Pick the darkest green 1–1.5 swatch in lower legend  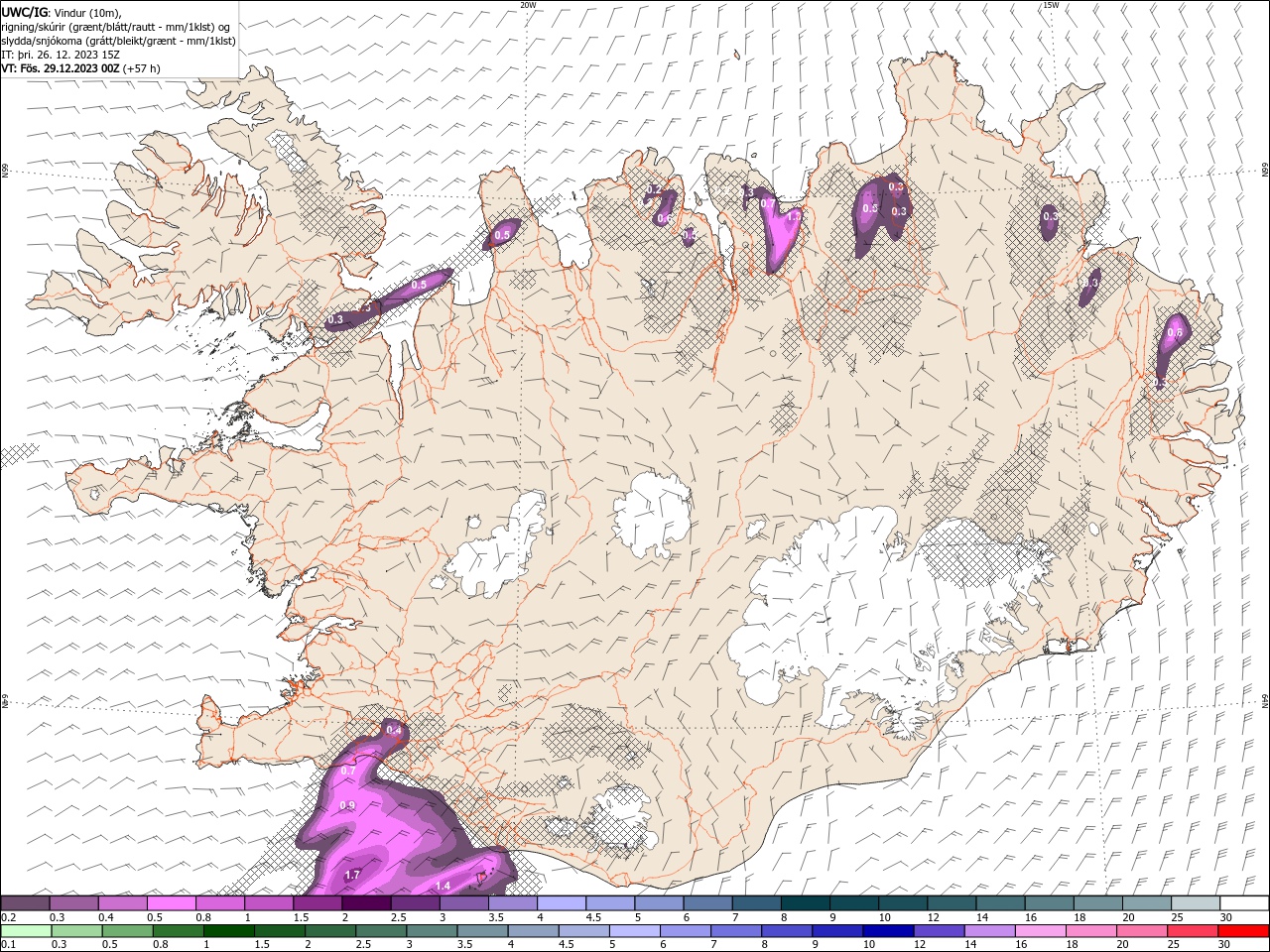(x=228, y=931)
